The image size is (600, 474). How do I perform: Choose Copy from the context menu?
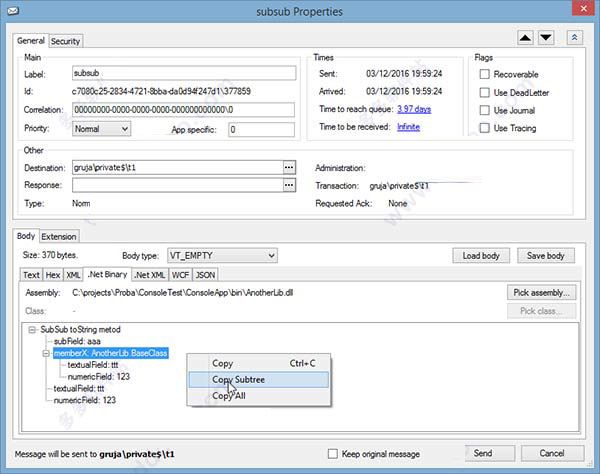coord(259,363)
